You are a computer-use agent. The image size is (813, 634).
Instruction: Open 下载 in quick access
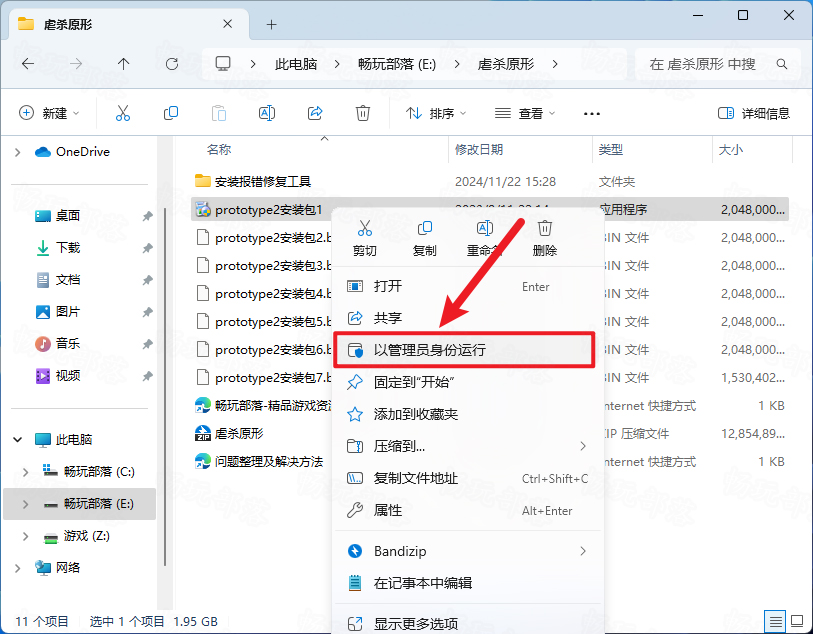pos(68,248)
